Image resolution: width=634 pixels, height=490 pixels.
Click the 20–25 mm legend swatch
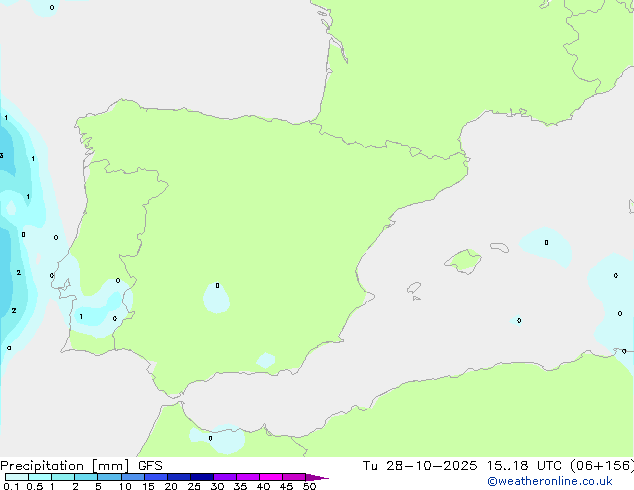pos(179,477)
